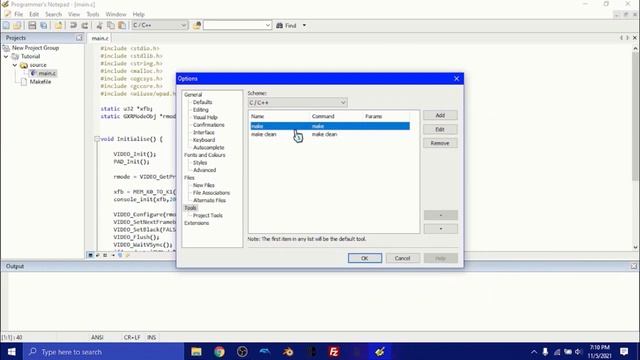The height and width of the screenshot is (360, 640).
Task: Click Edit in the Options dialog
Action: (x=440, y=129)
